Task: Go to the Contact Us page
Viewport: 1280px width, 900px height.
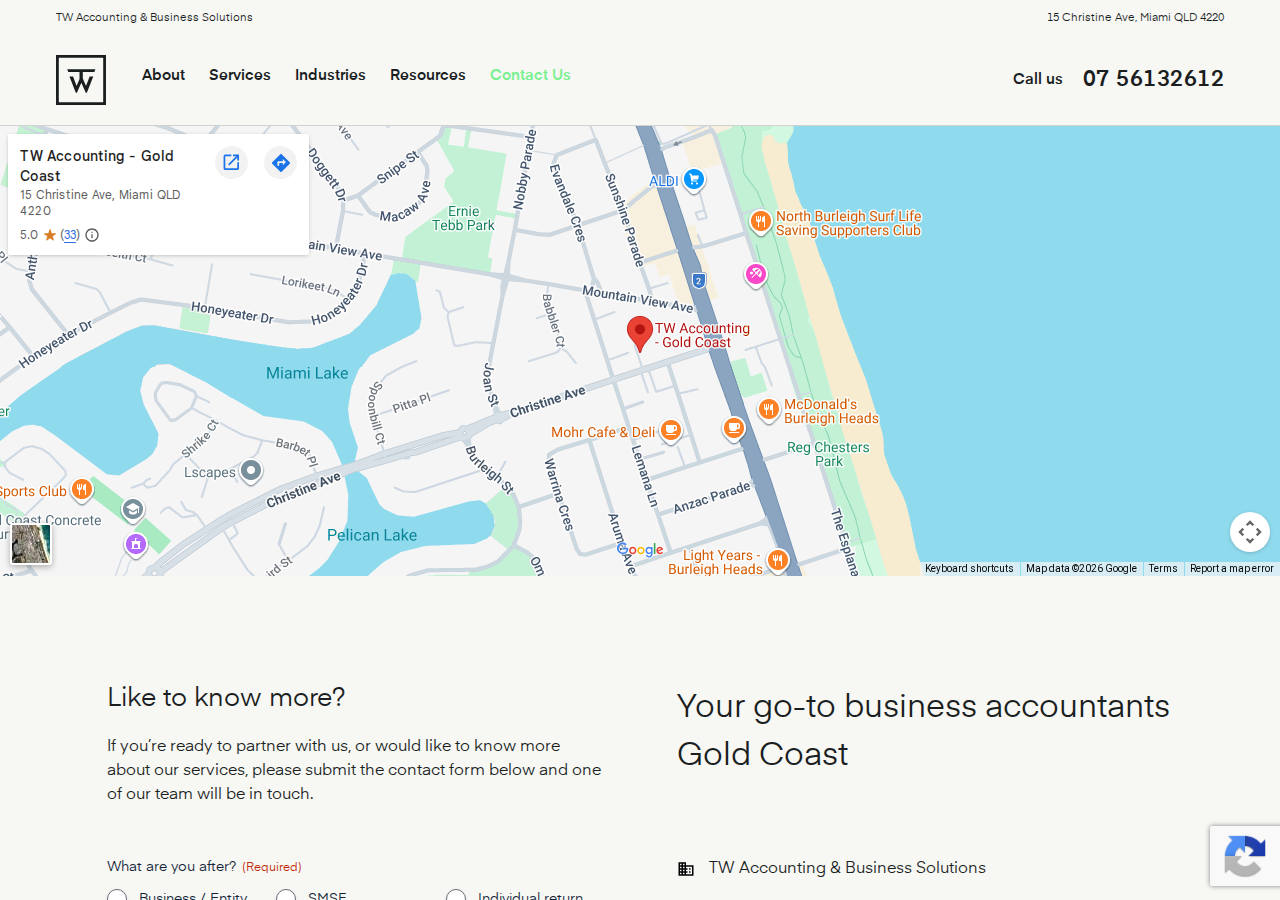Action: click(x=530, y=75)
